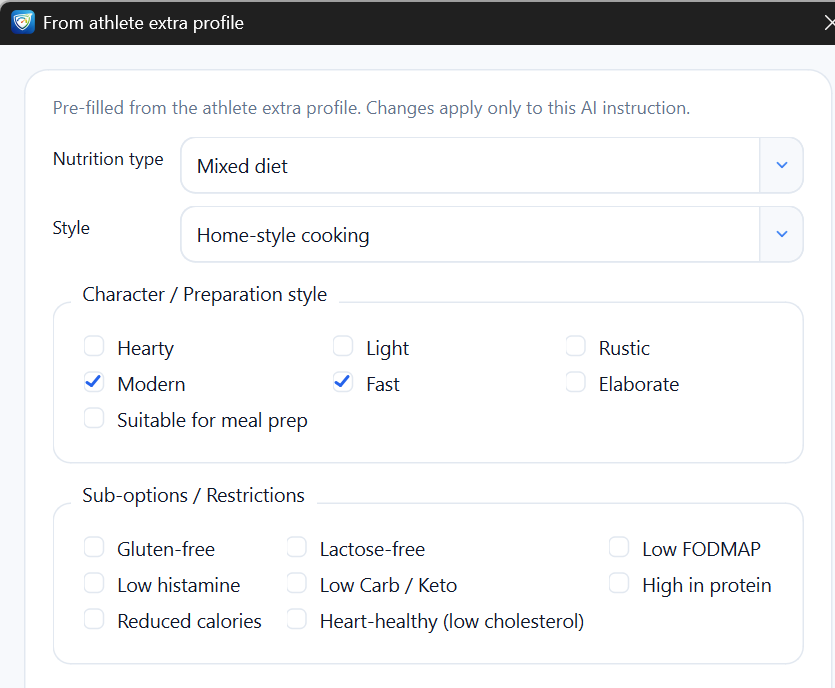The width and height of the screenshot is (835, 688).
Task: Disable the Fast checkbox
Action: coord(343,382)
